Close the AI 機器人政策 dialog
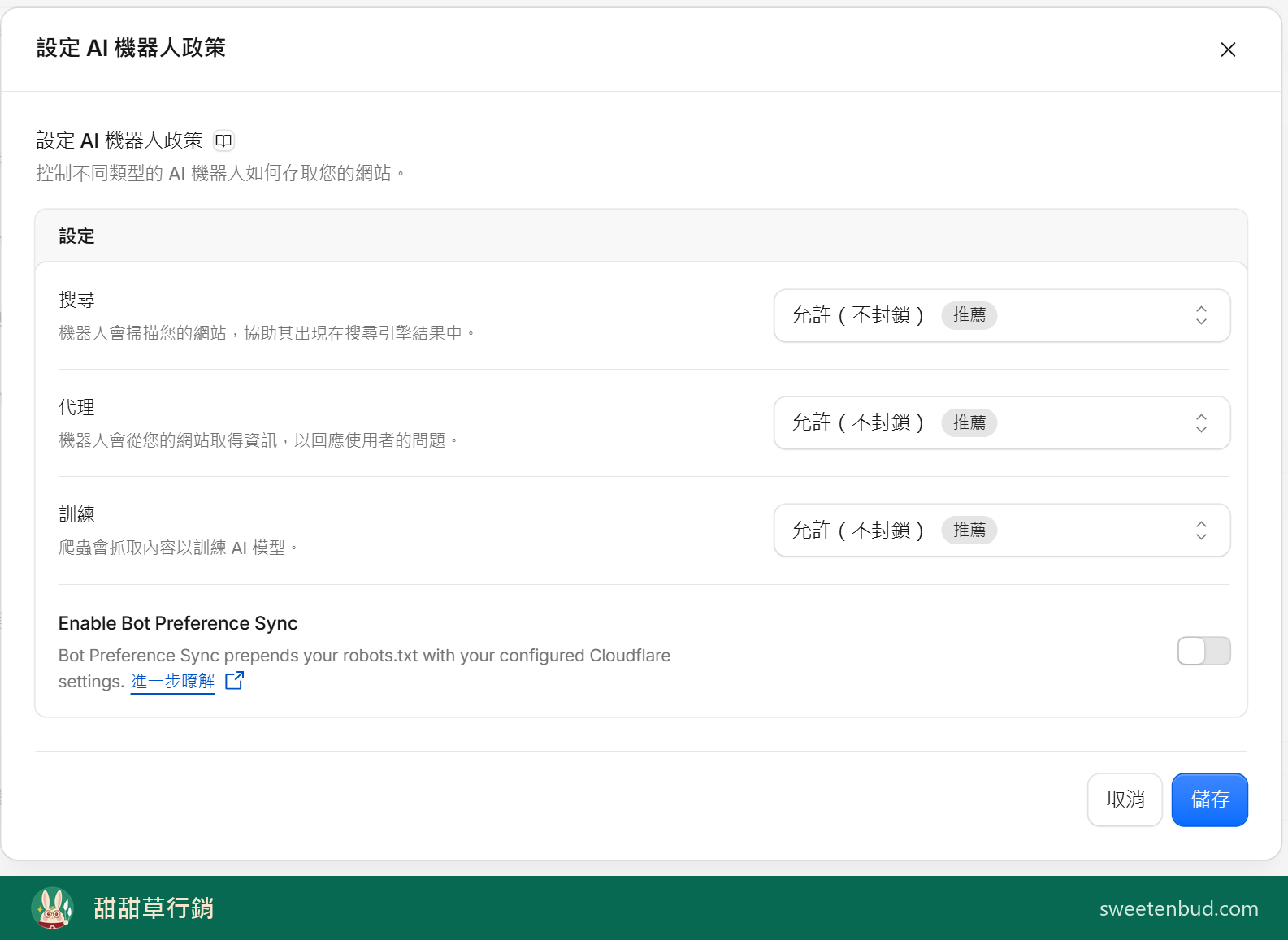 [x=1228, y=50]
